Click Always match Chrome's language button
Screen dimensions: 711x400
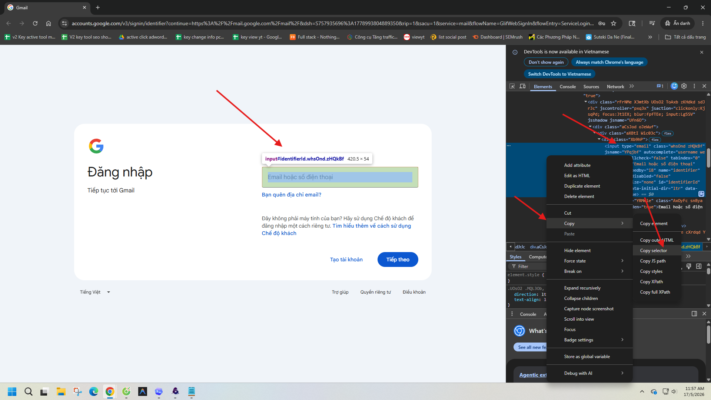[x=609, y=62]
